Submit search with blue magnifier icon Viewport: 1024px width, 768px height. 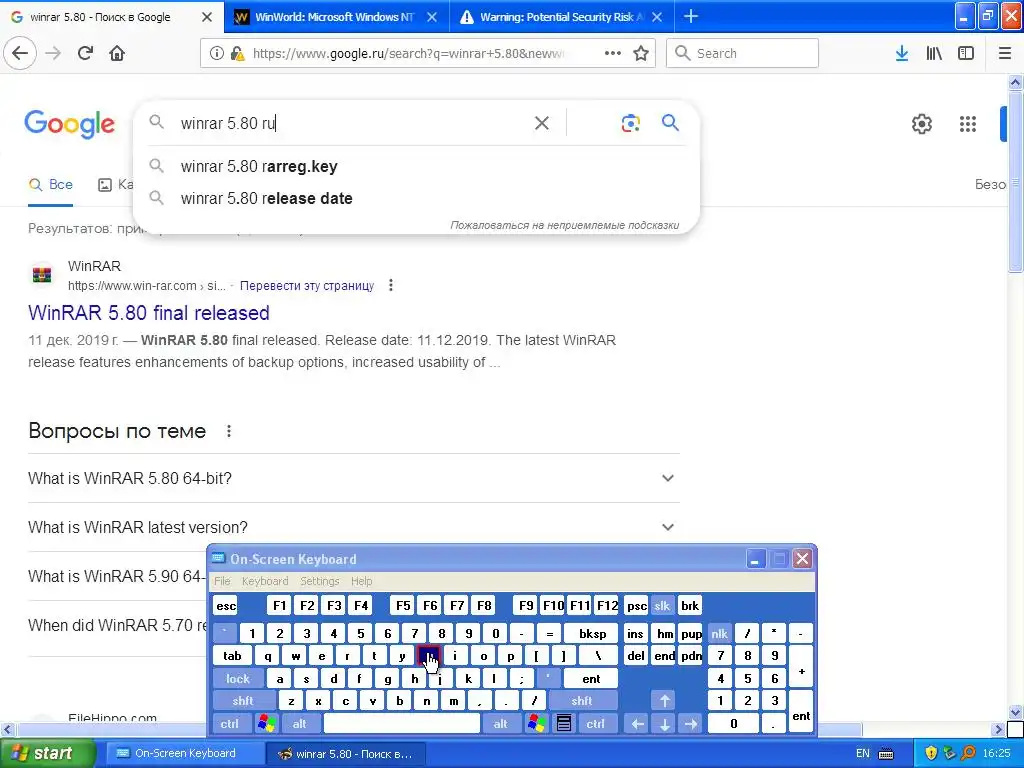(x=670, y=122)
